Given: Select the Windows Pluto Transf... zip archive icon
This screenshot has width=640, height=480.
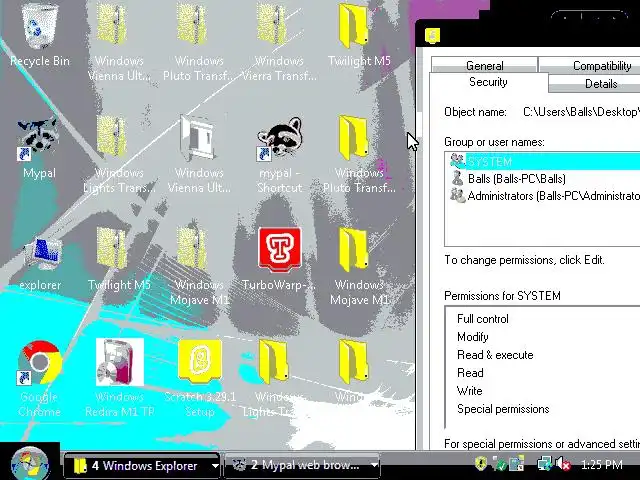Looking at the screenshot, I should coord(191,25).
